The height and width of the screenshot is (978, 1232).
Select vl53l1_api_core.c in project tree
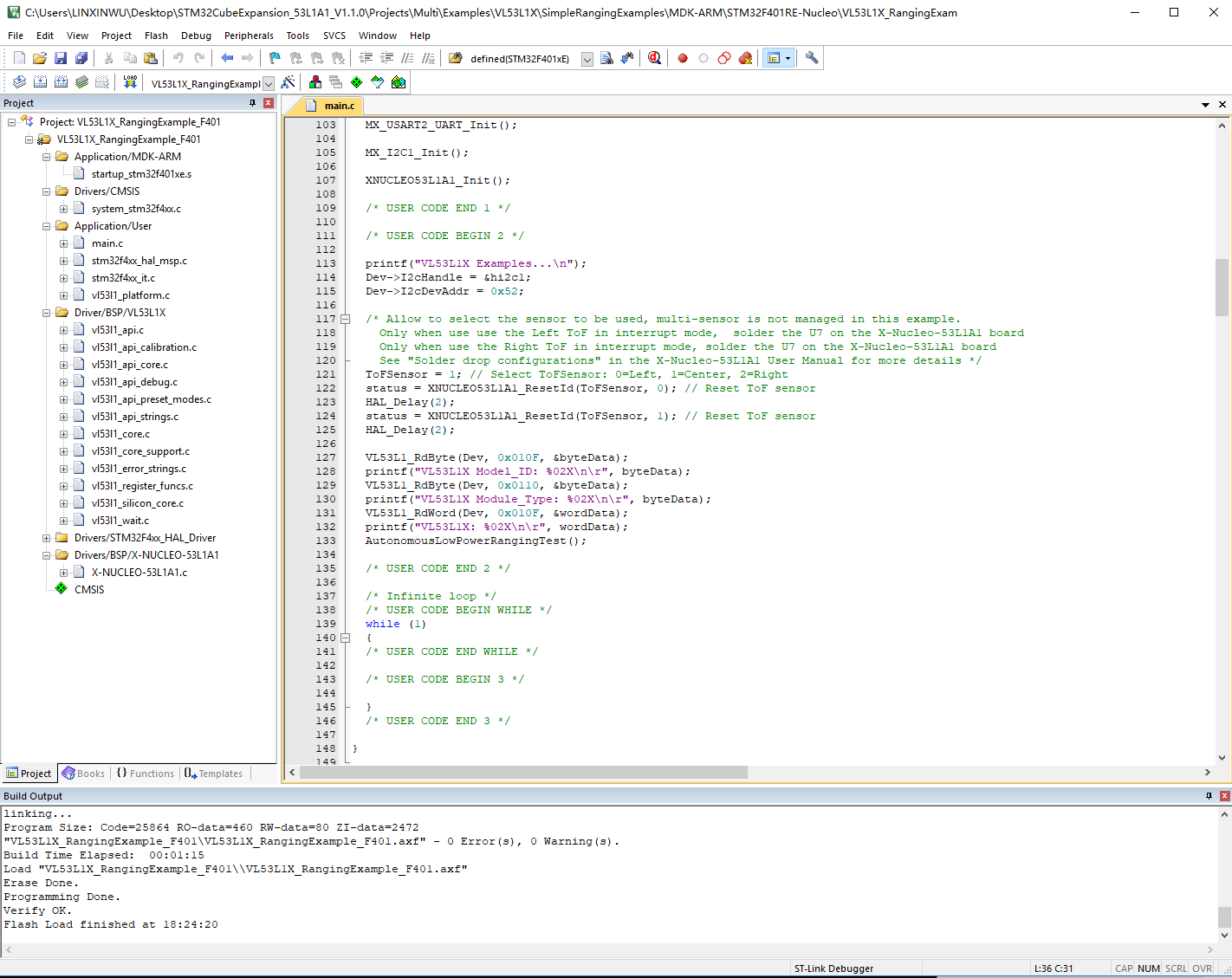(x=130, y=365)
